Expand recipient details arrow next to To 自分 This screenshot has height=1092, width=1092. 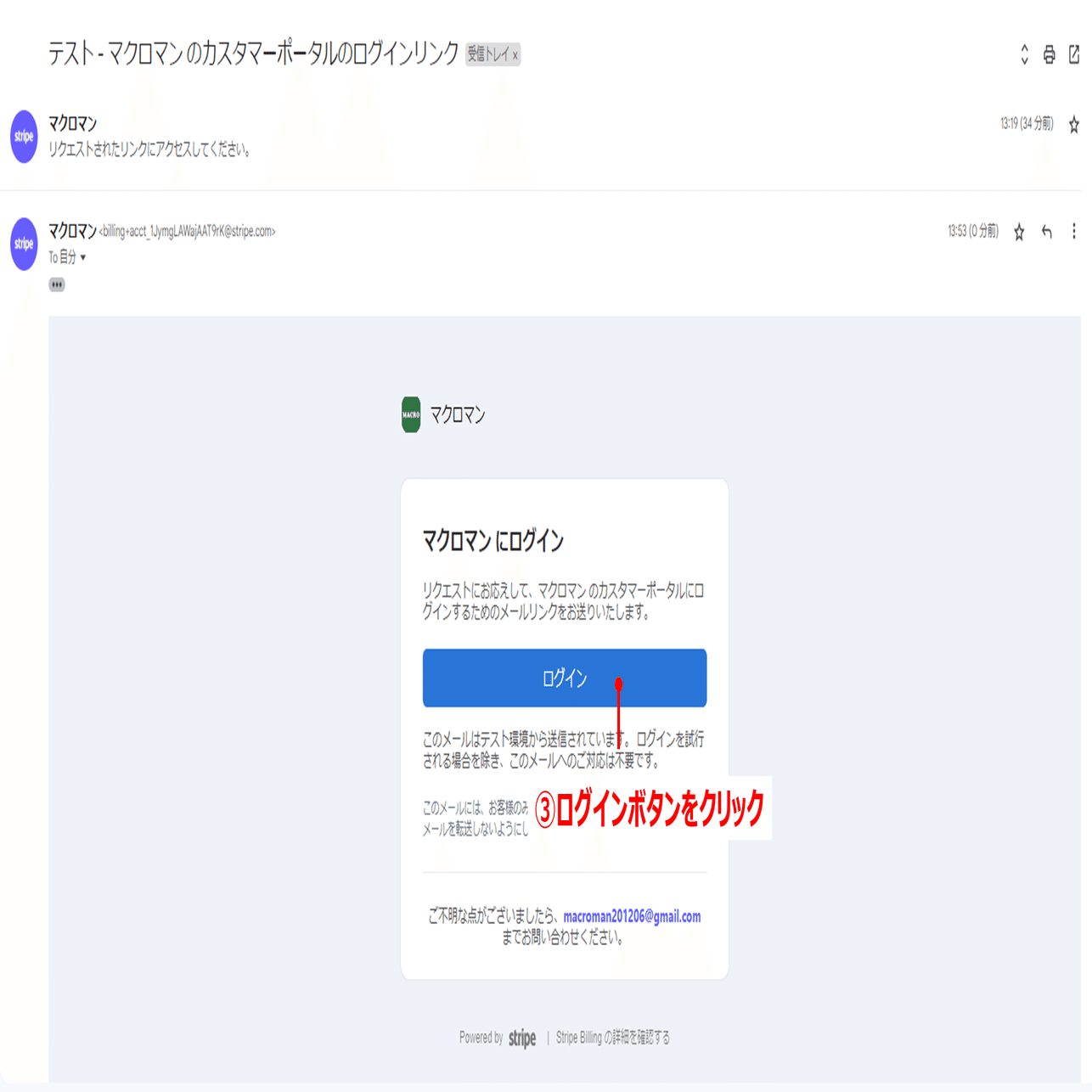point(83,257)
